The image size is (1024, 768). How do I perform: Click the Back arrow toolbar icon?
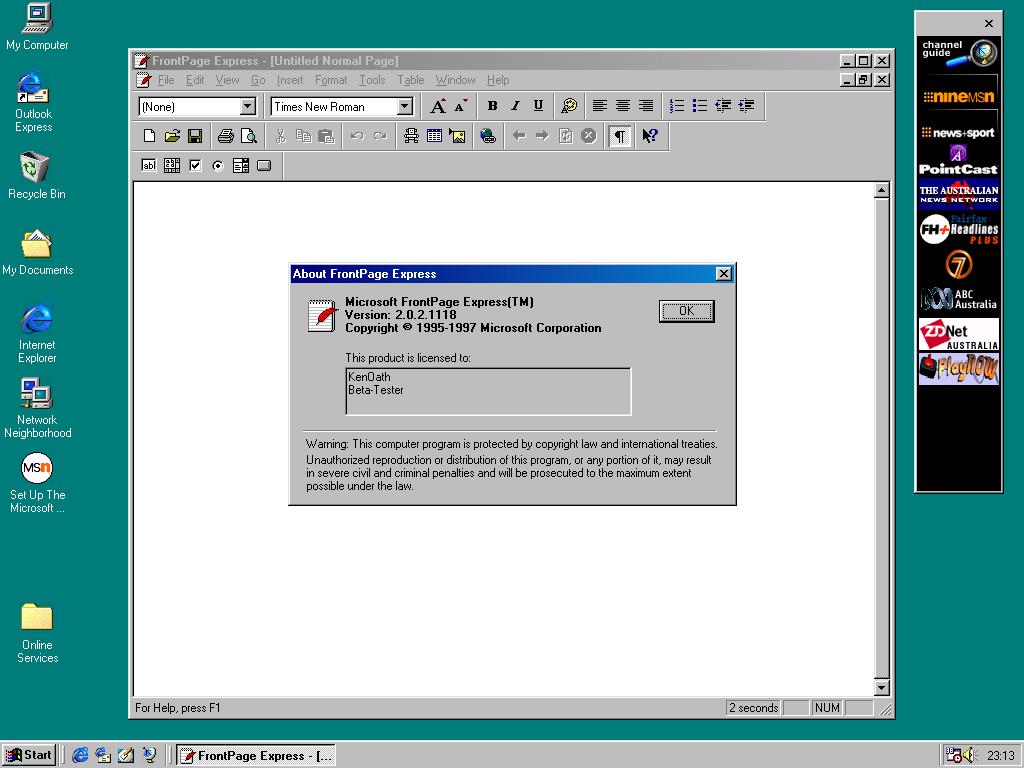point(519,136)
